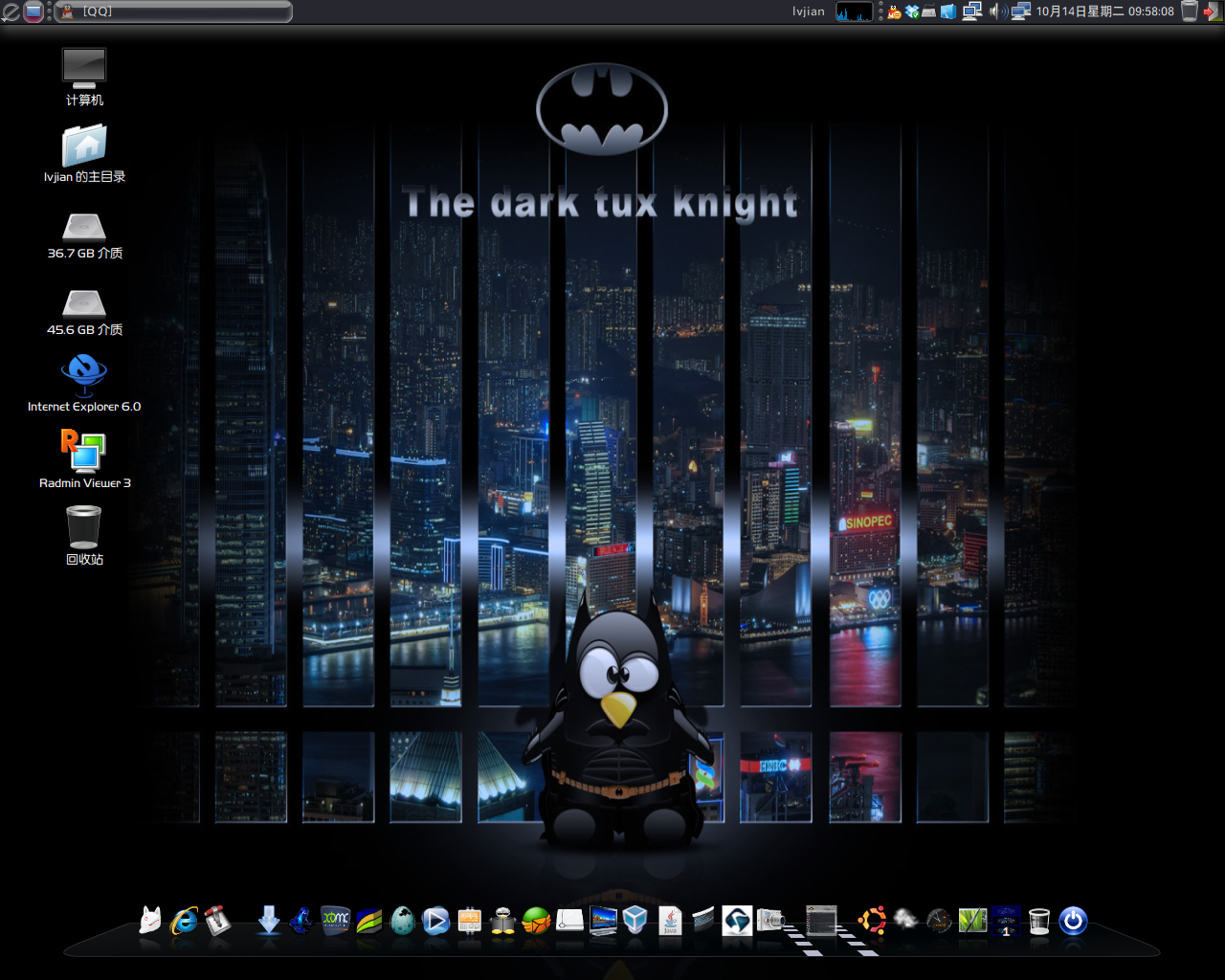Click the white fox mask dock icon
Screen dimensions: 1225x980
[x=150, y=921]
